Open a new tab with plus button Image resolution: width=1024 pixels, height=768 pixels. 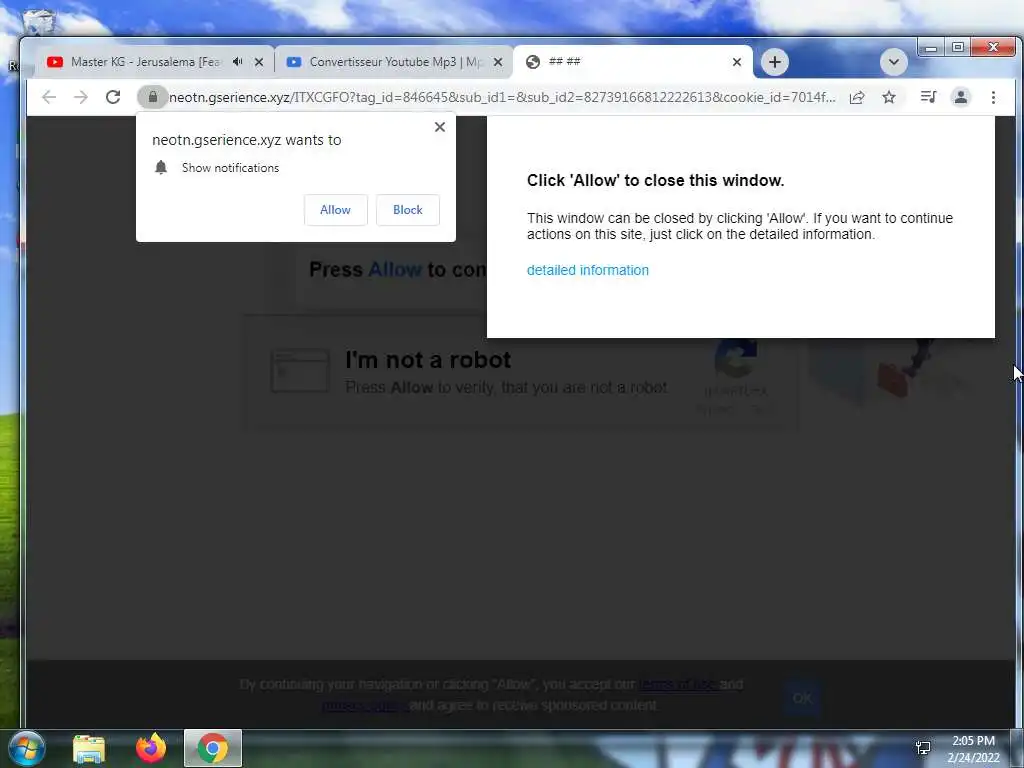(x=775, y=62)
